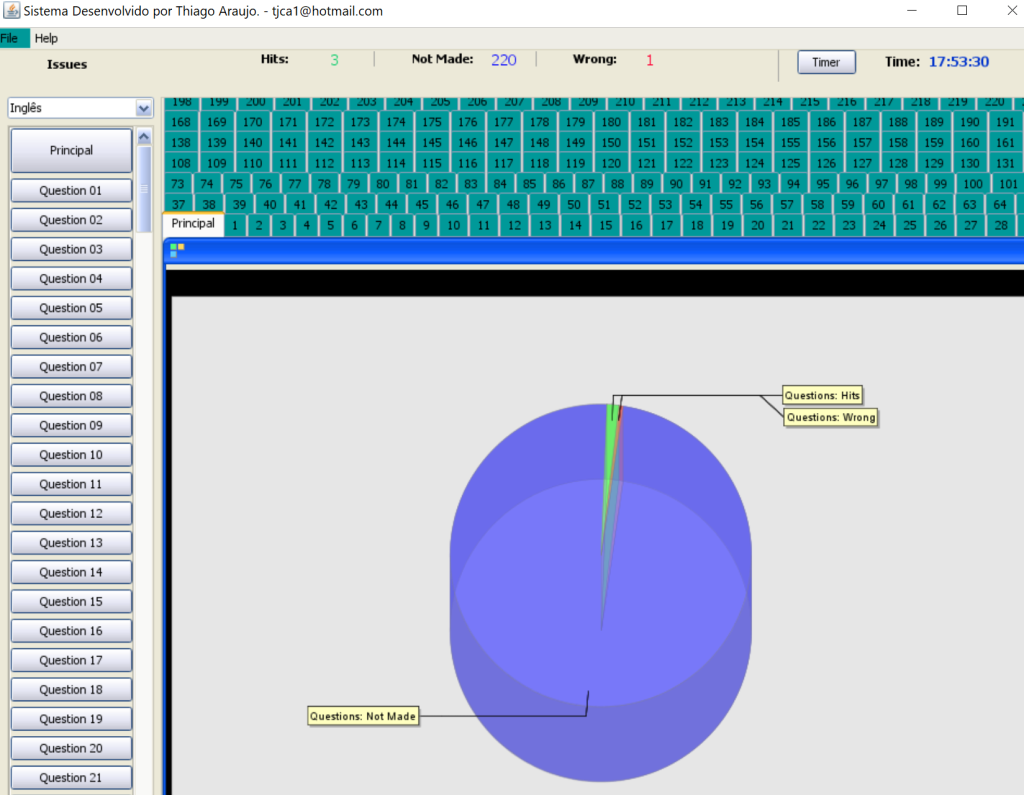
Task: Maximize the application window
Action: [x=962, y=10]
